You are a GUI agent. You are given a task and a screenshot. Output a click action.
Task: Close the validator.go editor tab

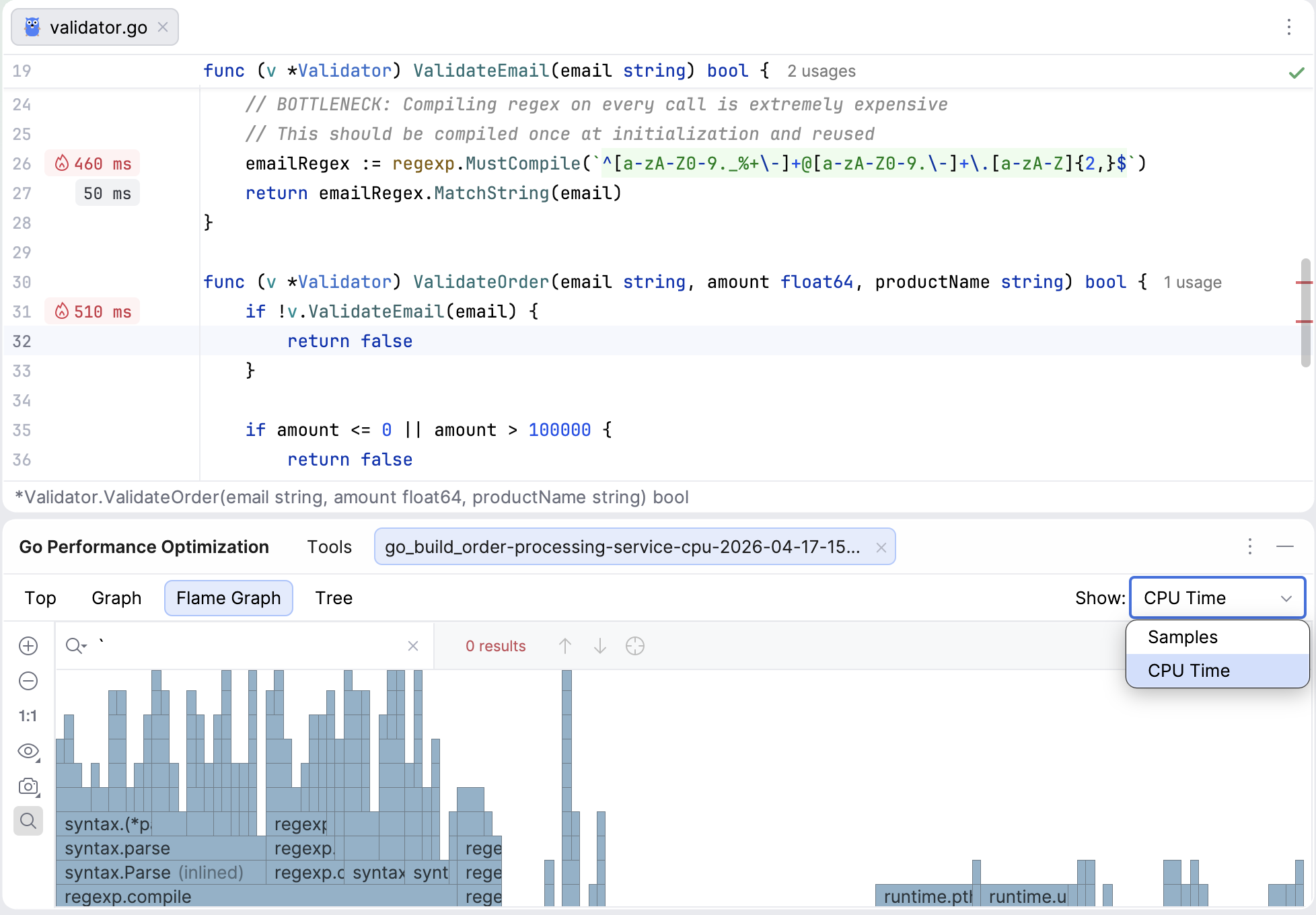162,27
